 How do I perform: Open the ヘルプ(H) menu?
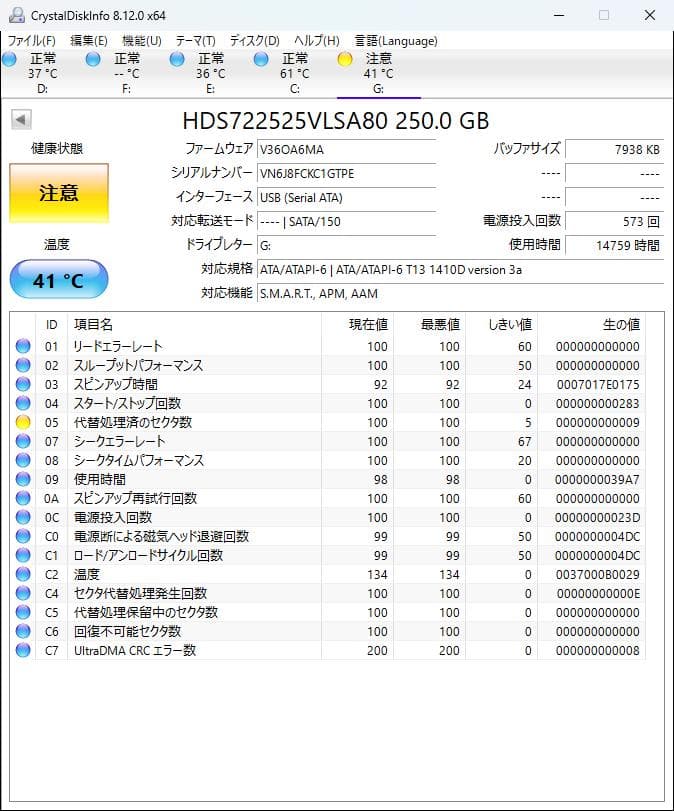tap(317, 41)
